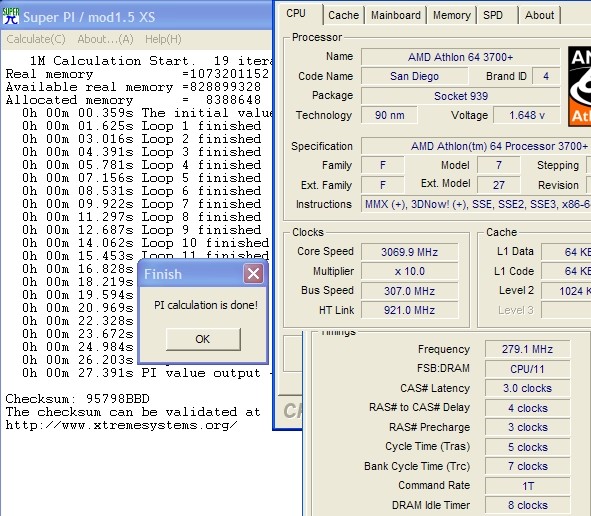Image resolution: width=591 pixels, height=516 pixels.
Task: Click the Loop 10 finished line
Action: pyautogui.click(x=145, y=243)
